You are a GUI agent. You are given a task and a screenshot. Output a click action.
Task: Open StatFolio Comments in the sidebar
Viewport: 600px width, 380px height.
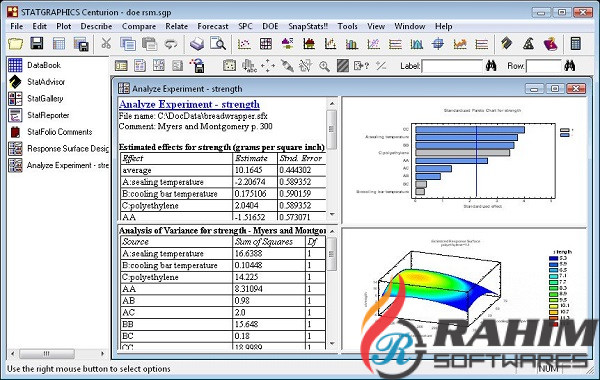(x=59, y=132)
